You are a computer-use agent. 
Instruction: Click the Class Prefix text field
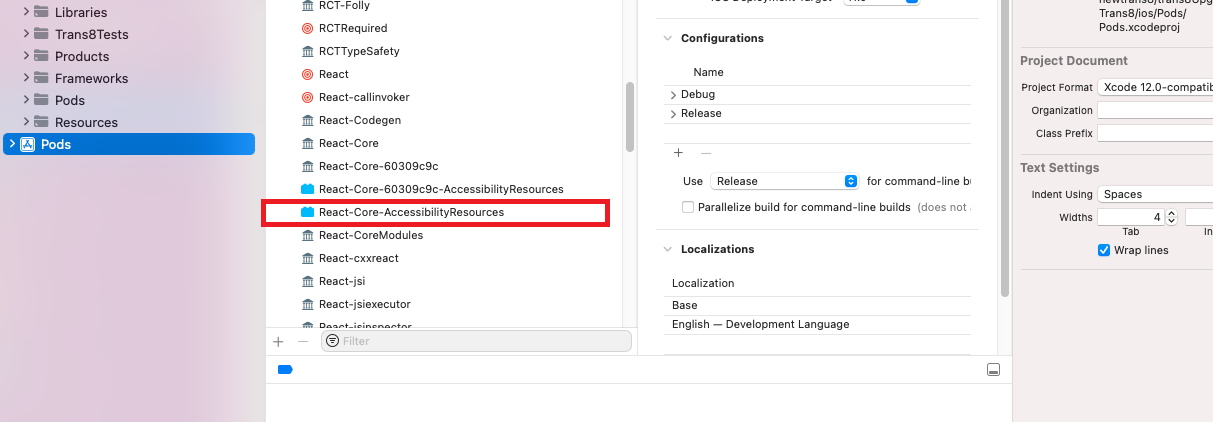point(1155,133)
